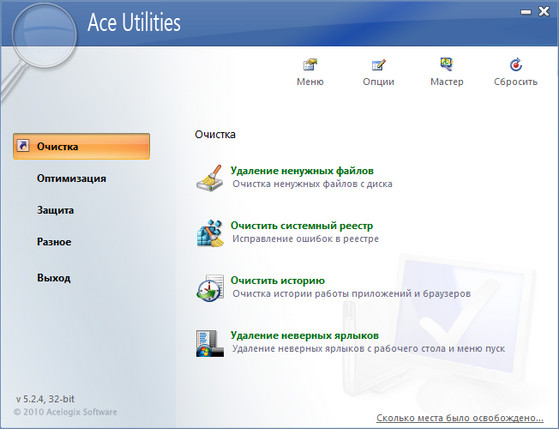Click the Очистка section heading

coord(215,134)
